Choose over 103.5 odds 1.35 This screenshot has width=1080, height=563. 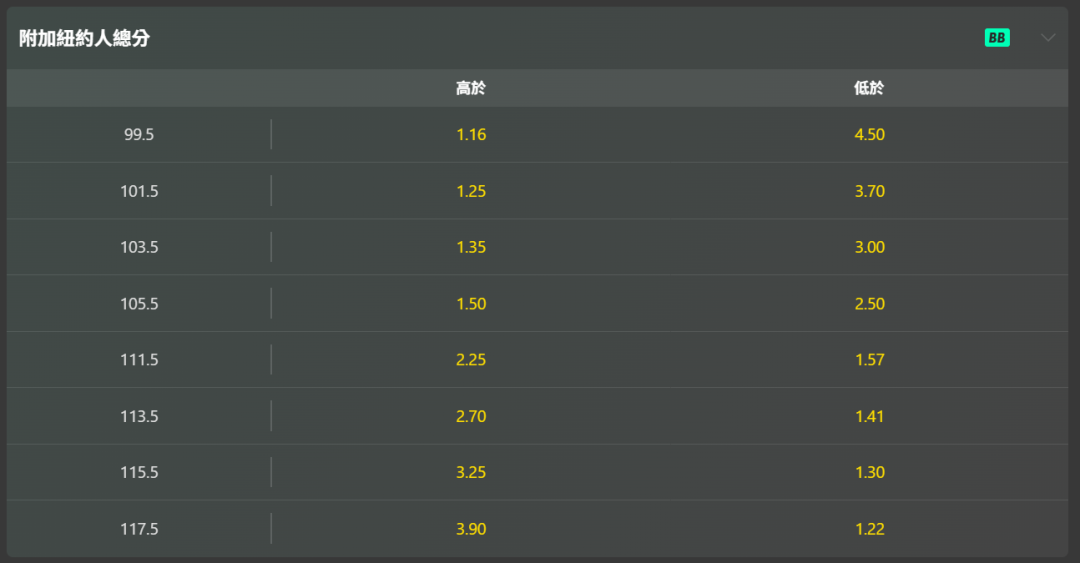click(471, 247)
